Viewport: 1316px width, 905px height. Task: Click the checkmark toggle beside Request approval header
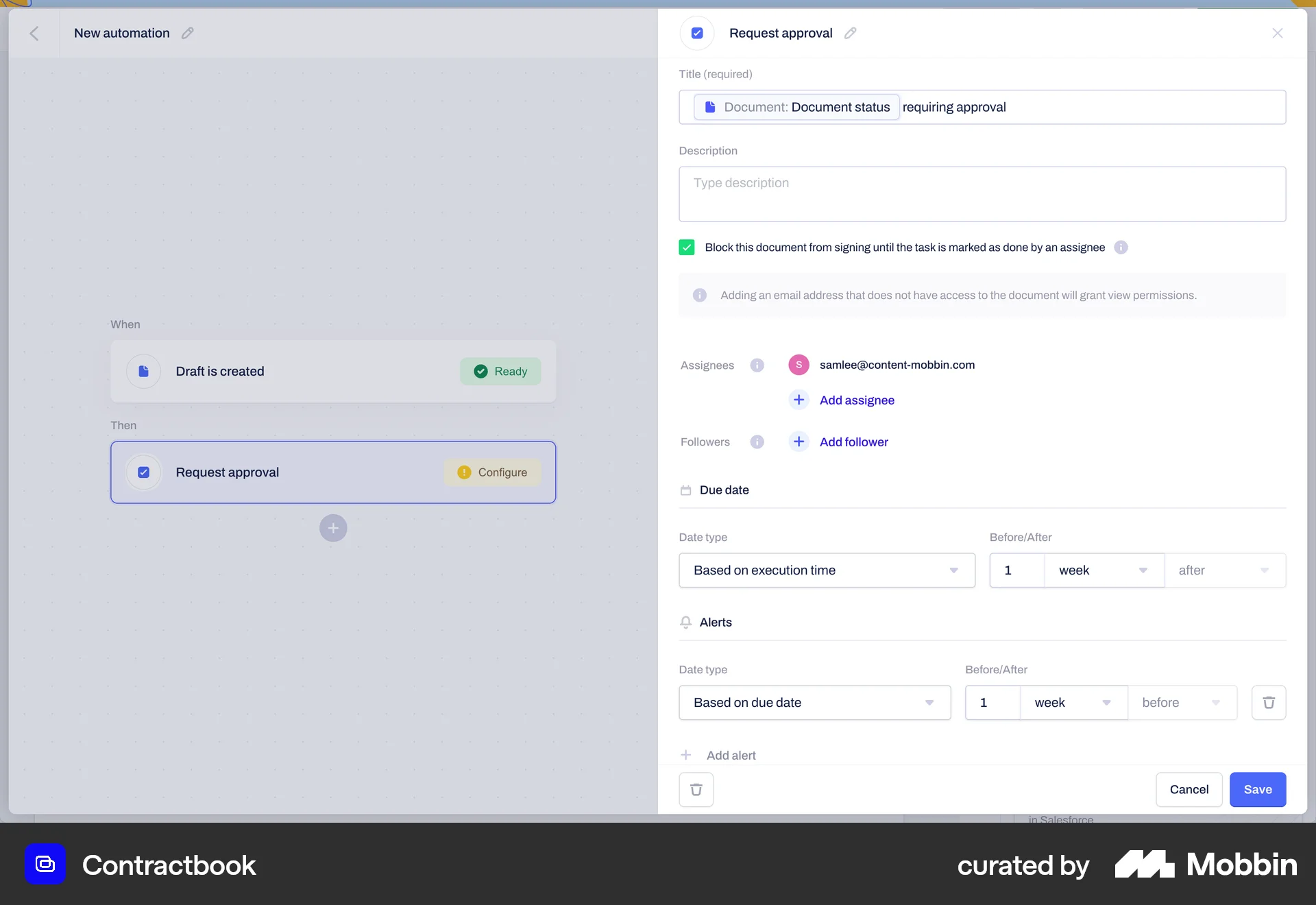tap(696, 32)
